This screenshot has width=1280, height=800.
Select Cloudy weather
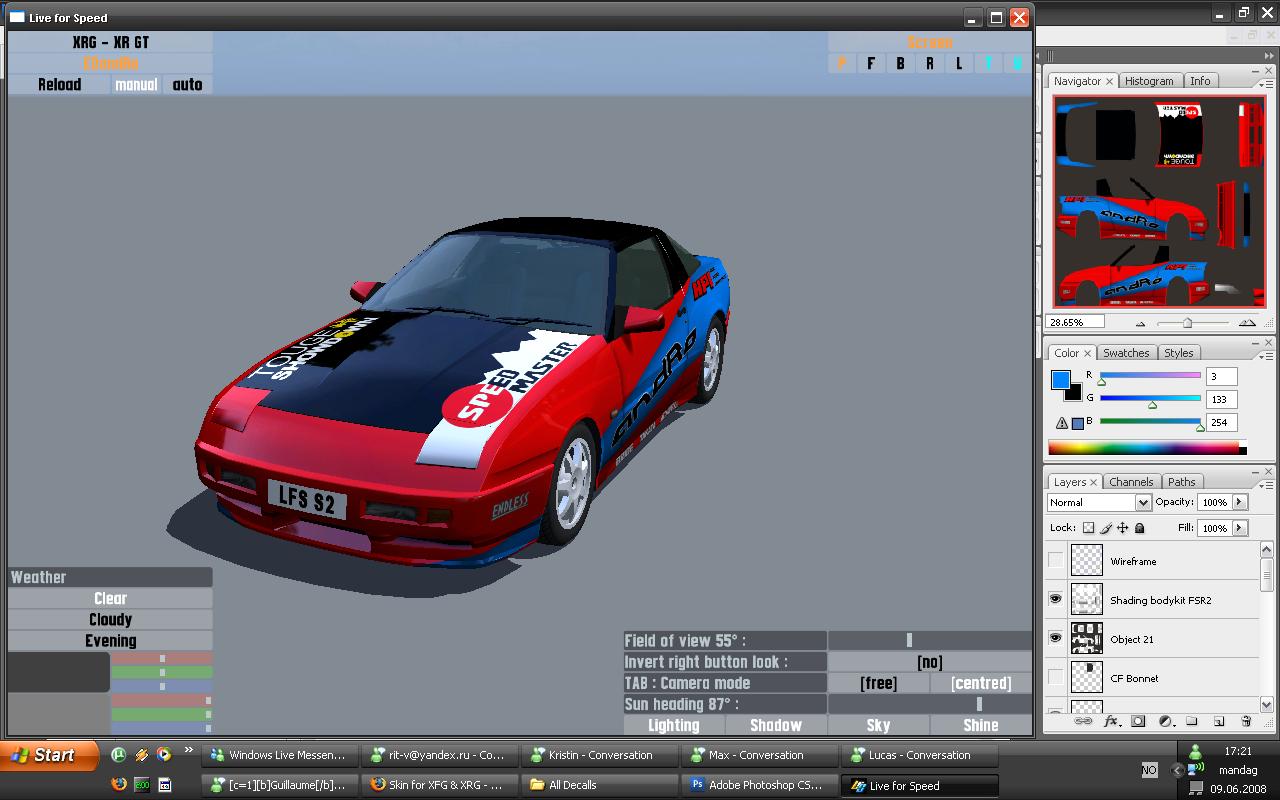(110, 620)
